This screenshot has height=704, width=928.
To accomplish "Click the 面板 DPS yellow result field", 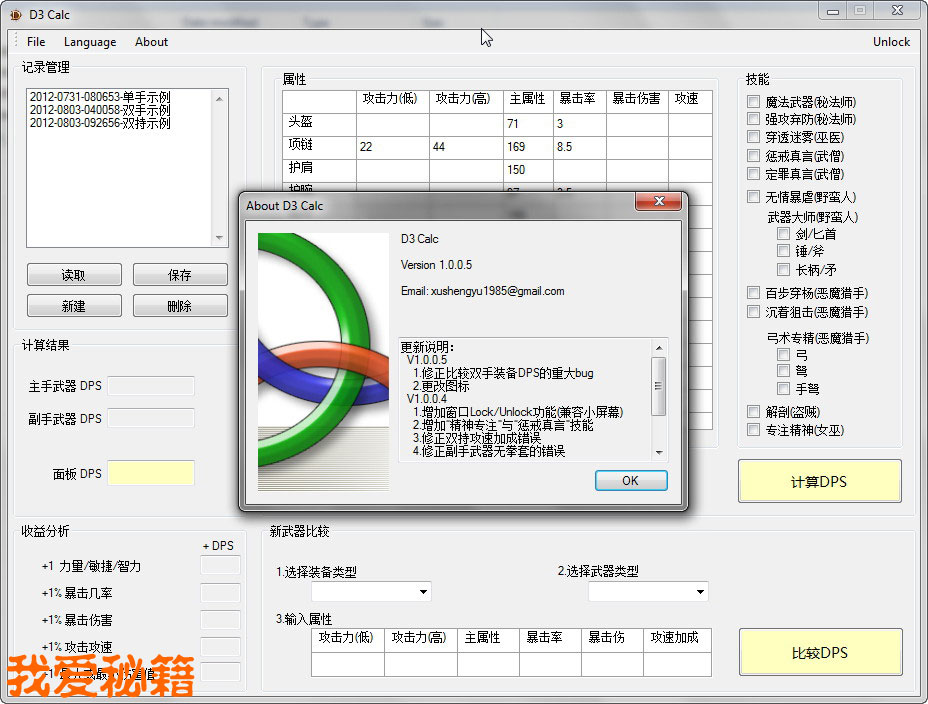I will pos(150,474).
